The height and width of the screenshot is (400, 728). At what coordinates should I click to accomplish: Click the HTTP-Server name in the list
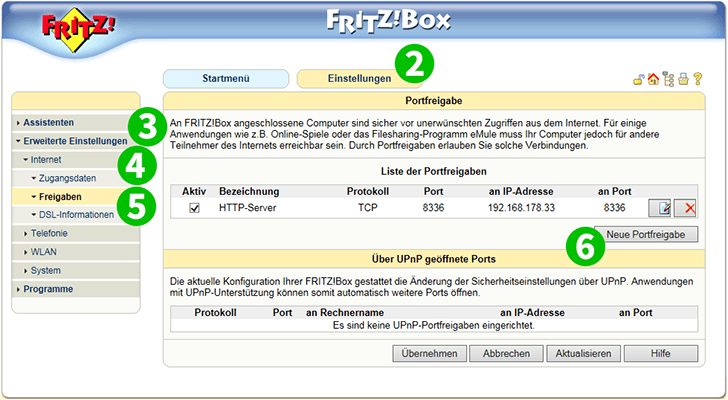coord(247,208)
